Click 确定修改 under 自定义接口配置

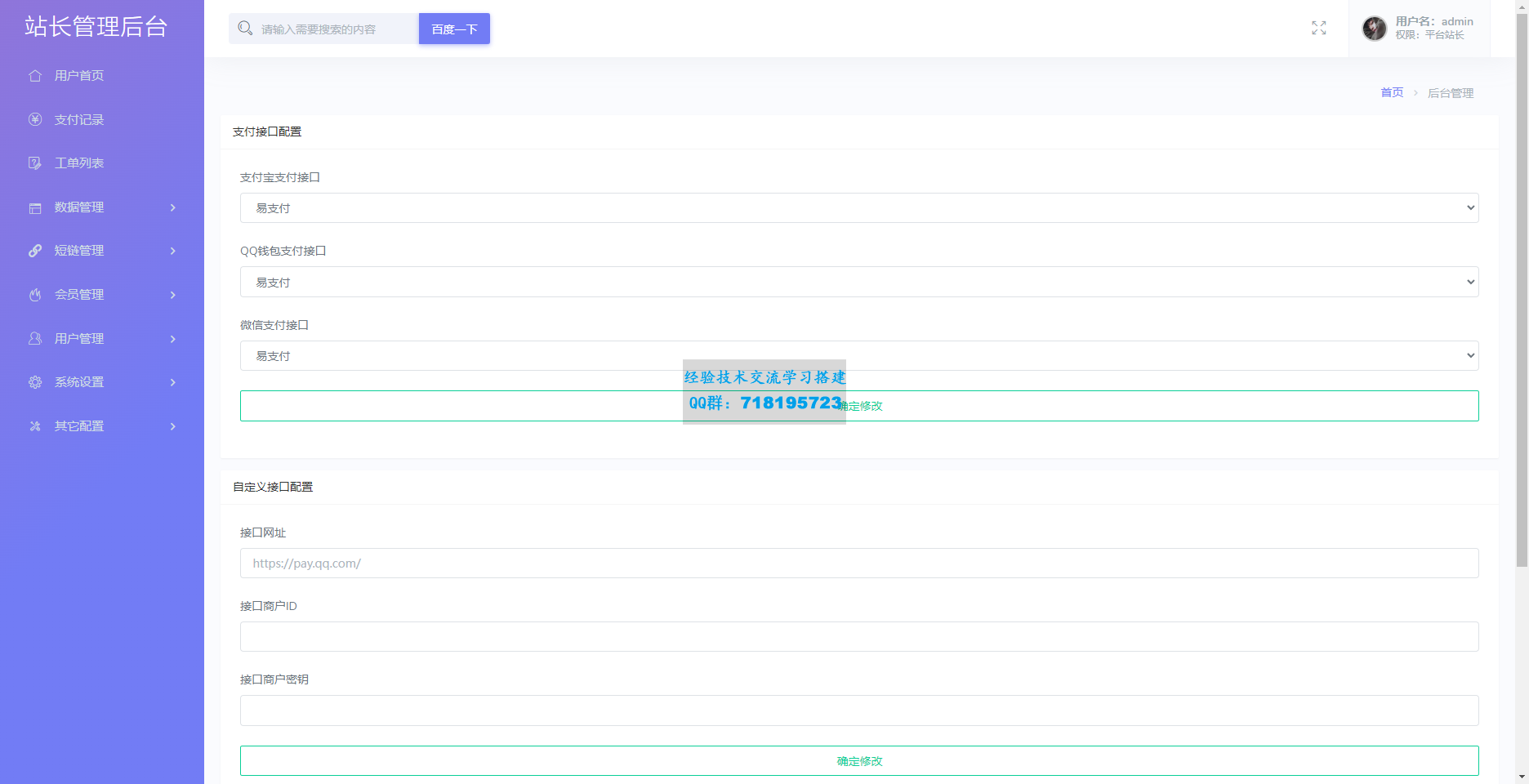pos(858,761)
